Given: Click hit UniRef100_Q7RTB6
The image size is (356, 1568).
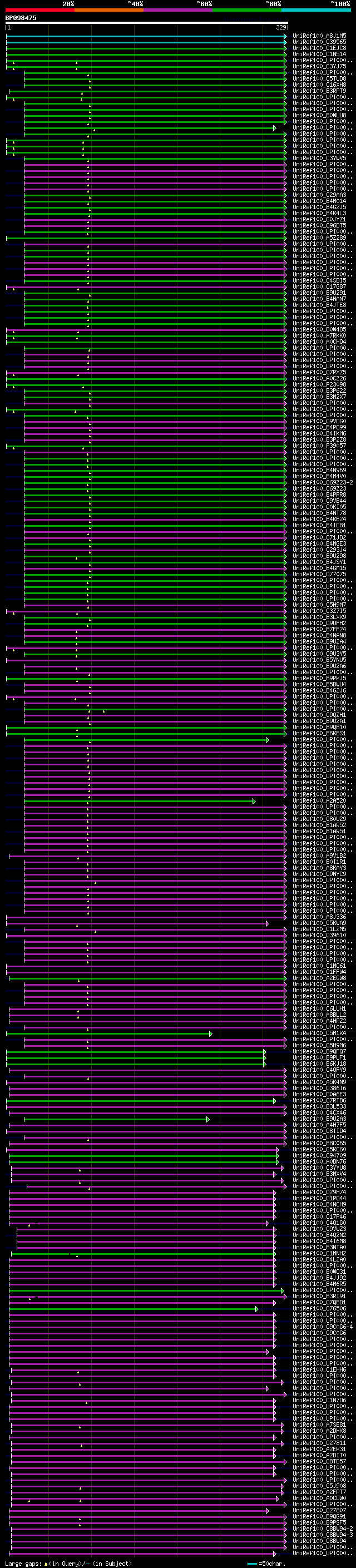Looking at the screenshot, I should [319, 1101].
